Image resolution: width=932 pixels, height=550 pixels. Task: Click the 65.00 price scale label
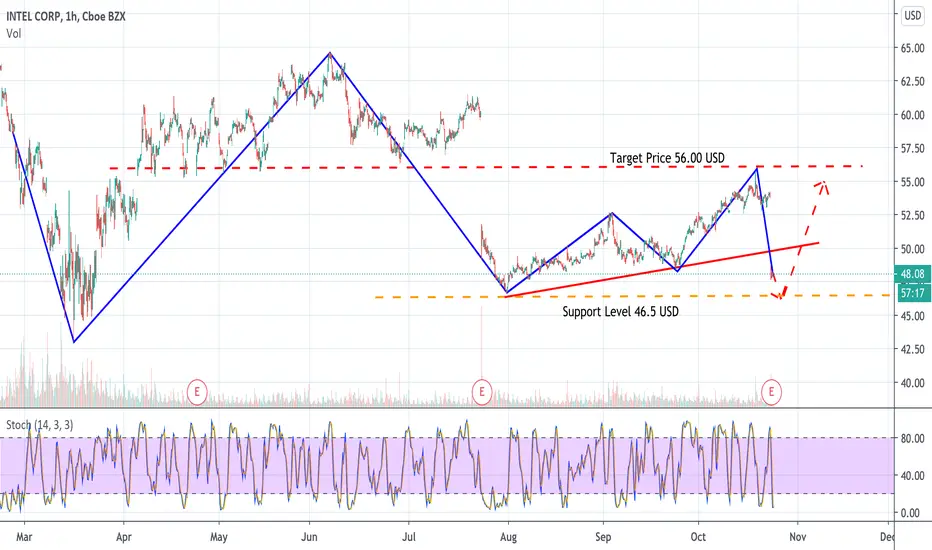tap(912, 48)
